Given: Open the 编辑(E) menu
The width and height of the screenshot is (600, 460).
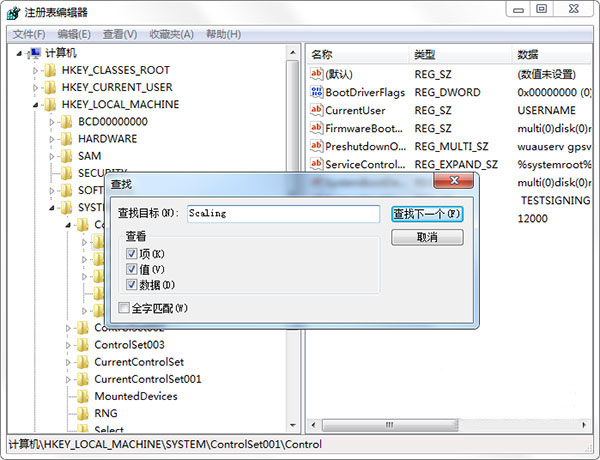Looking at the screenshot, I should 76,34.
